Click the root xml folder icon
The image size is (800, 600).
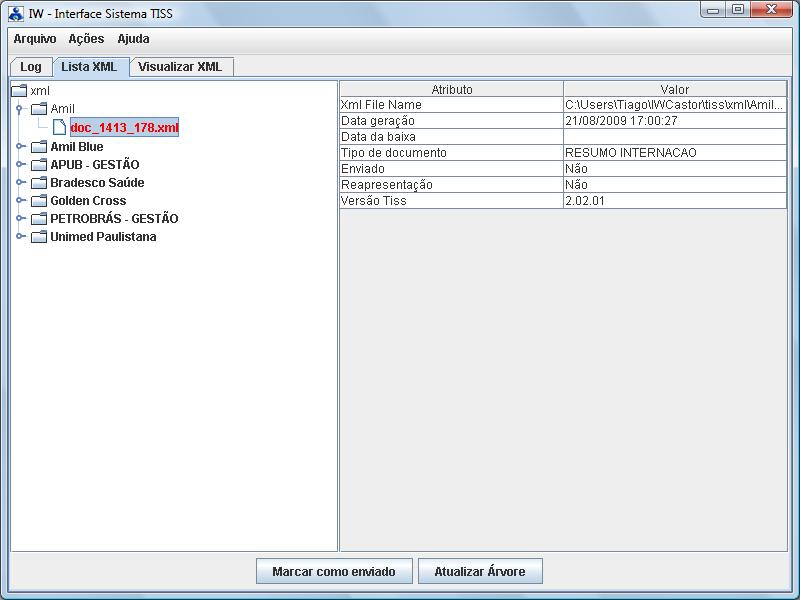tap(19, 91)
